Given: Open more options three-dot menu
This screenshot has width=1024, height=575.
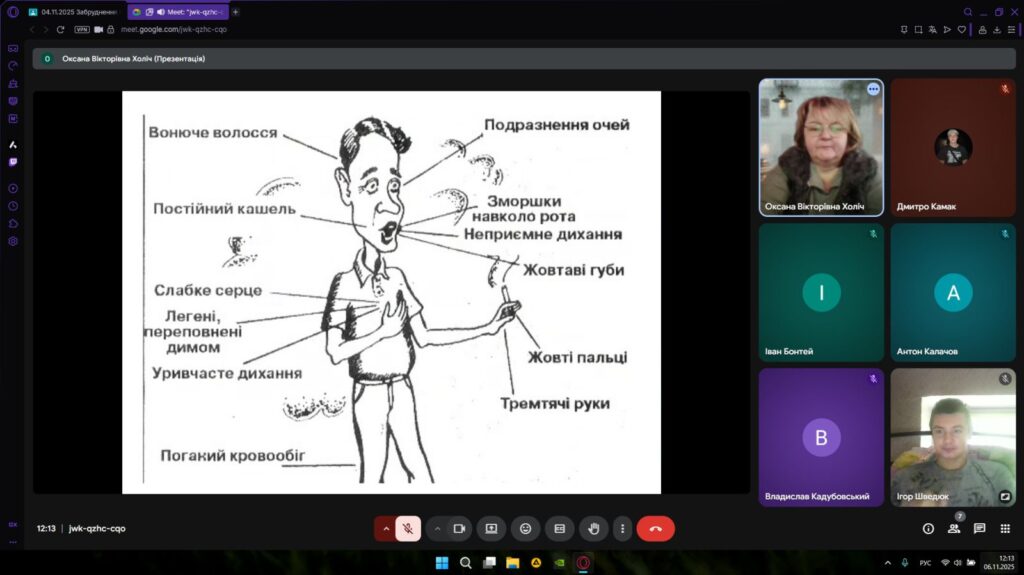Looking at the screenshot, I should pos(622,528).
